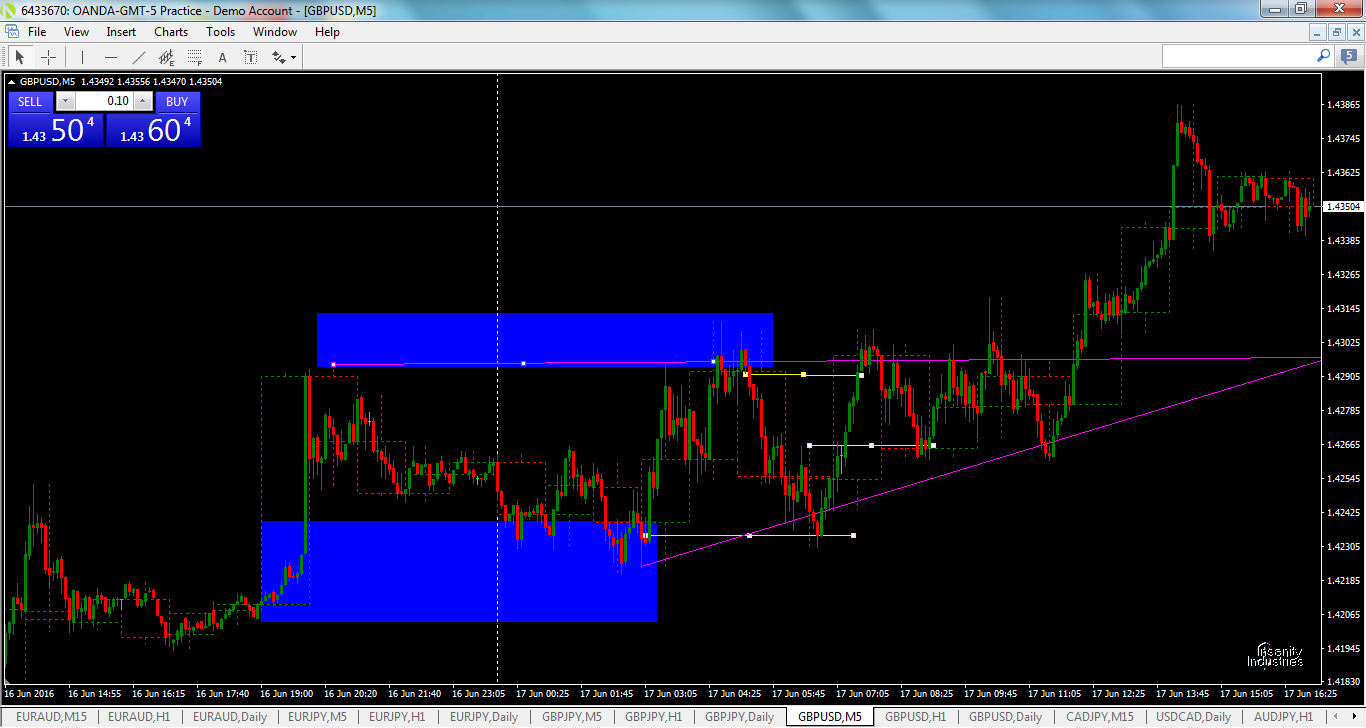Switch to the USDCAD,Daily chart tab
The image size is (1366, 728).
(1193, 717)
